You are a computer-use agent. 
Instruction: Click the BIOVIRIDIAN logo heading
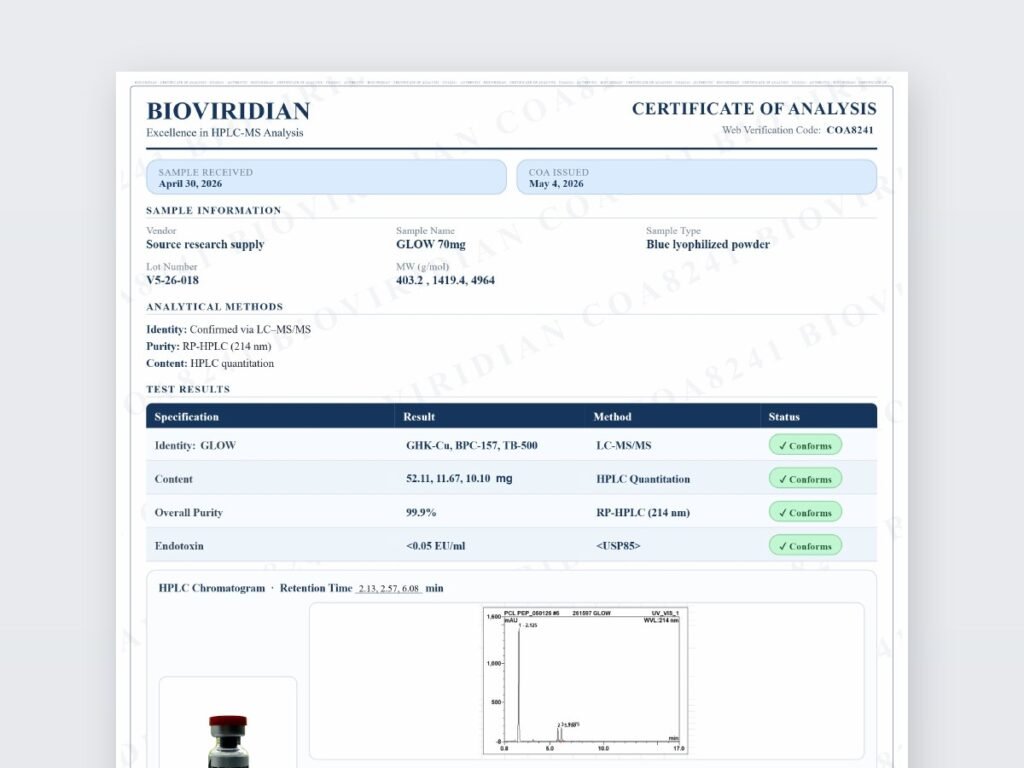tap(228, 111)
